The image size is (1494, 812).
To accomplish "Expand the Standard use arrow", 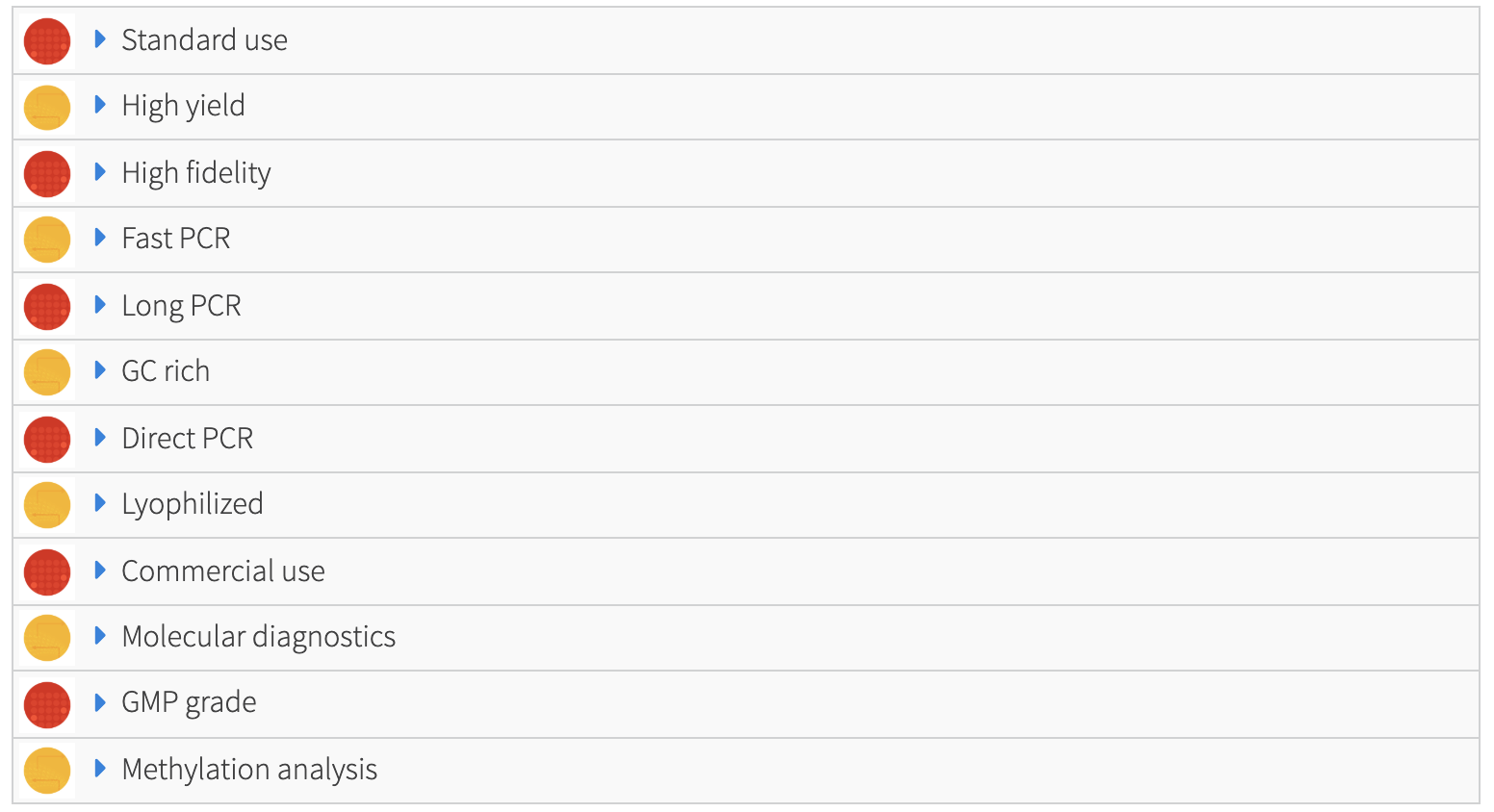I will click(100, 39).
